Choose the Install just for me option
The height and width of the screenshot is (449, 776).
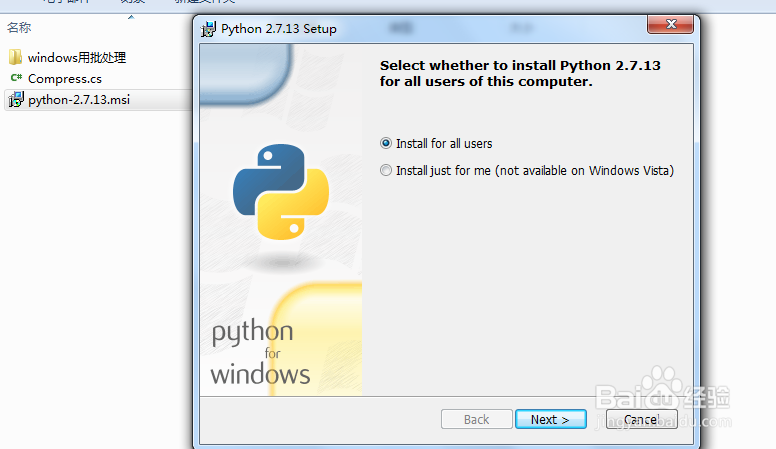(387, 171)
